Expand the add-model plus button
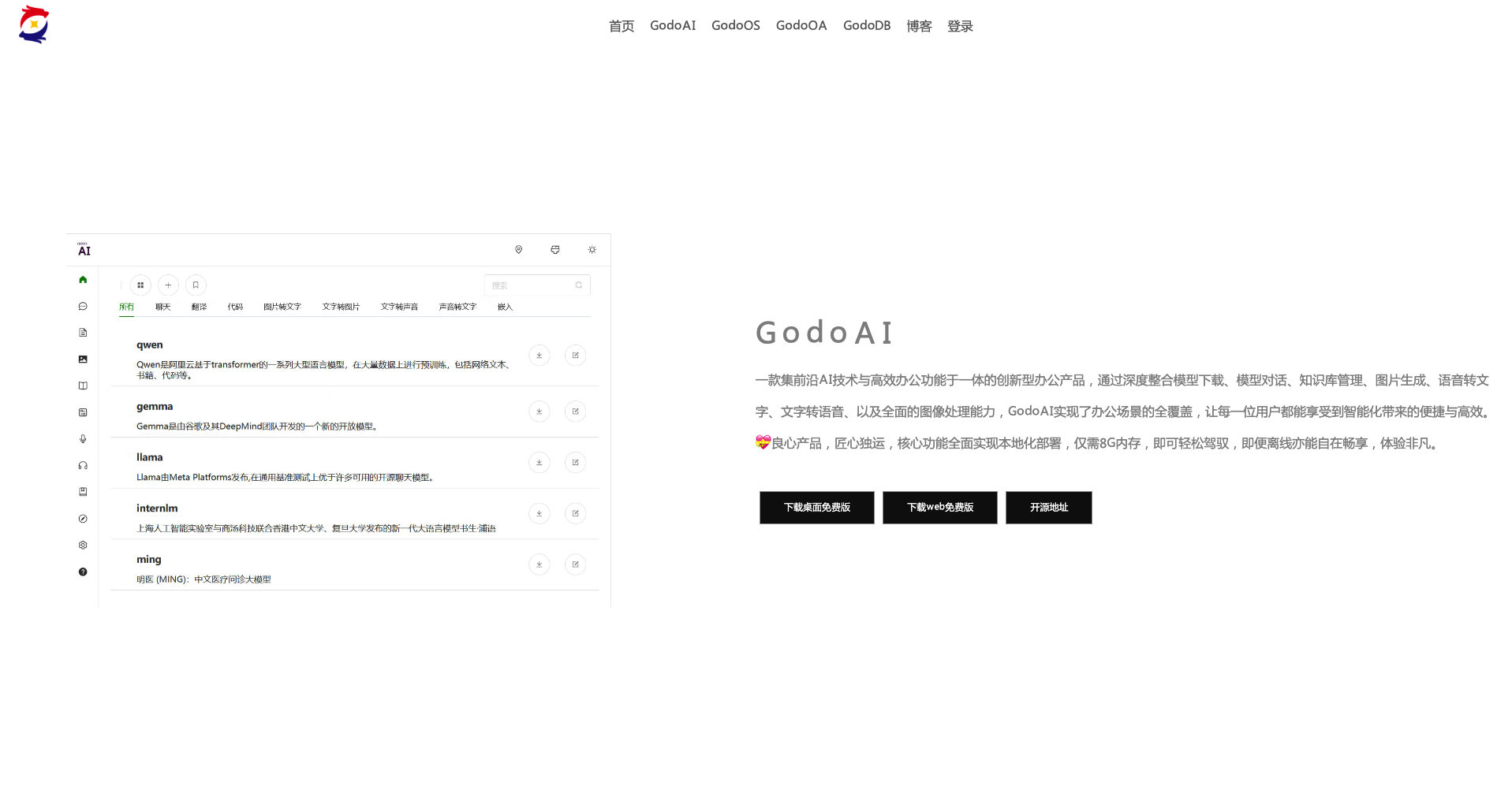Image resolution: width=1512 pixels, height=786 pixels. 167,285
